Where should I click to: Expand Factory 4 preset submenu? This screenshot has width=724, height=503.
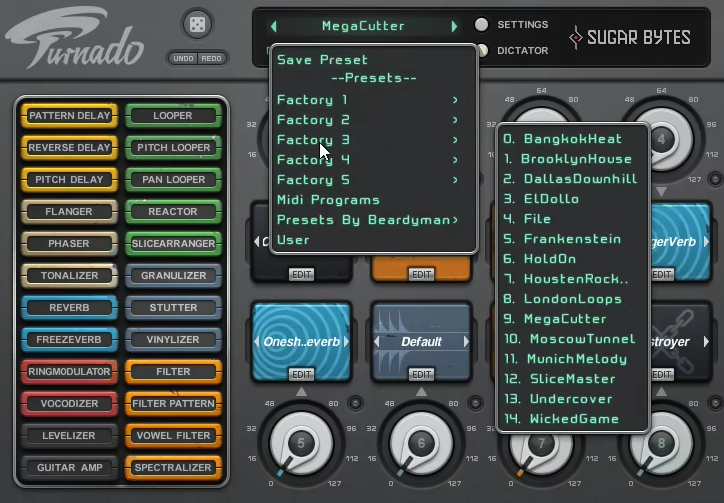click(368, 160)
